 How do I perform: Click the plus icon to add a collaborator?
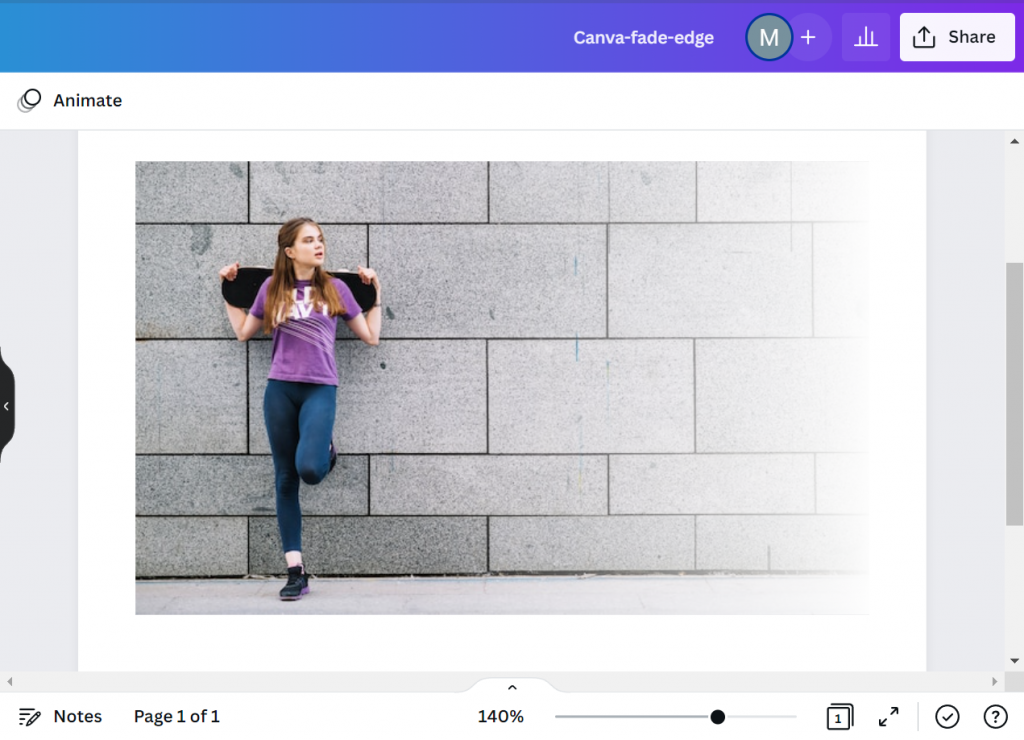tap(808, 37)
